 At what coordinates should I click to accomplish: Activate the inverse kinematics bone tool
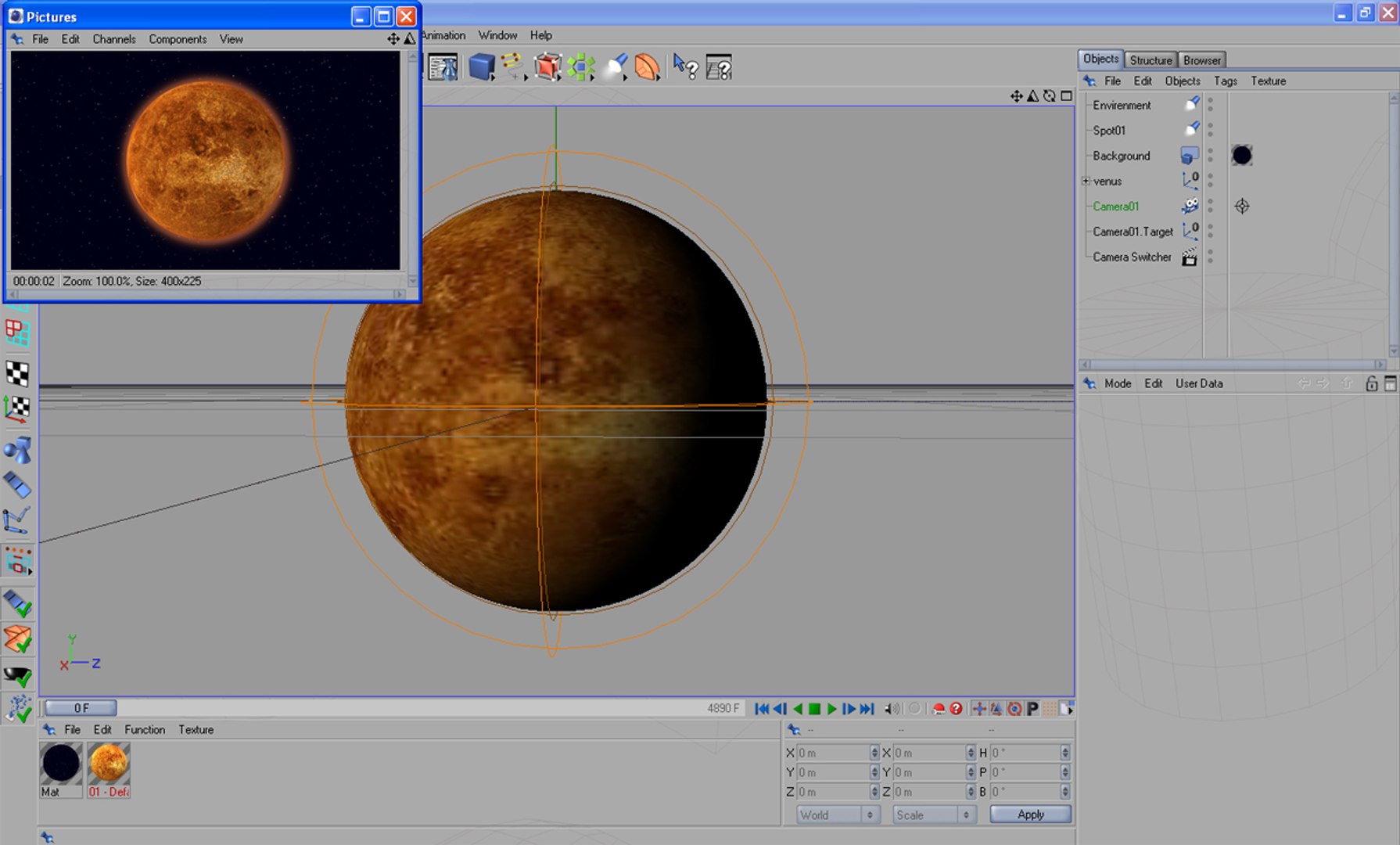(x=17, y=520)
